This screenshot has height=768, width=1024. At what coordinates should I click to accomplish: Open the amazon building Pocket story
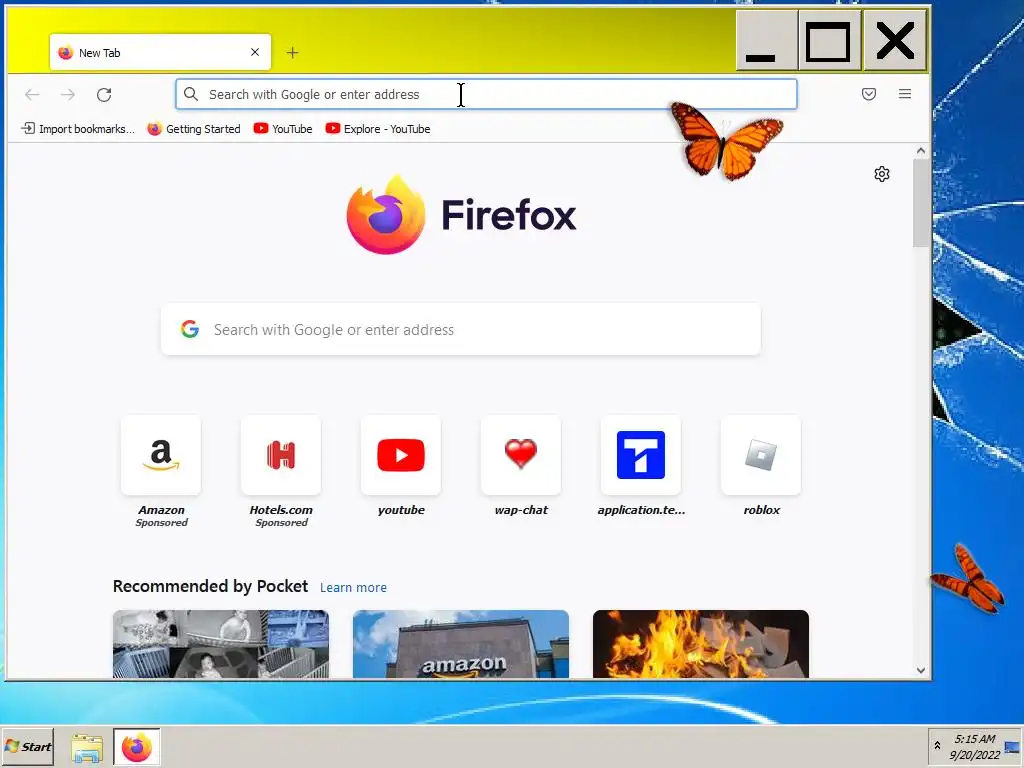pyautogui.click(x=461, y=644)
